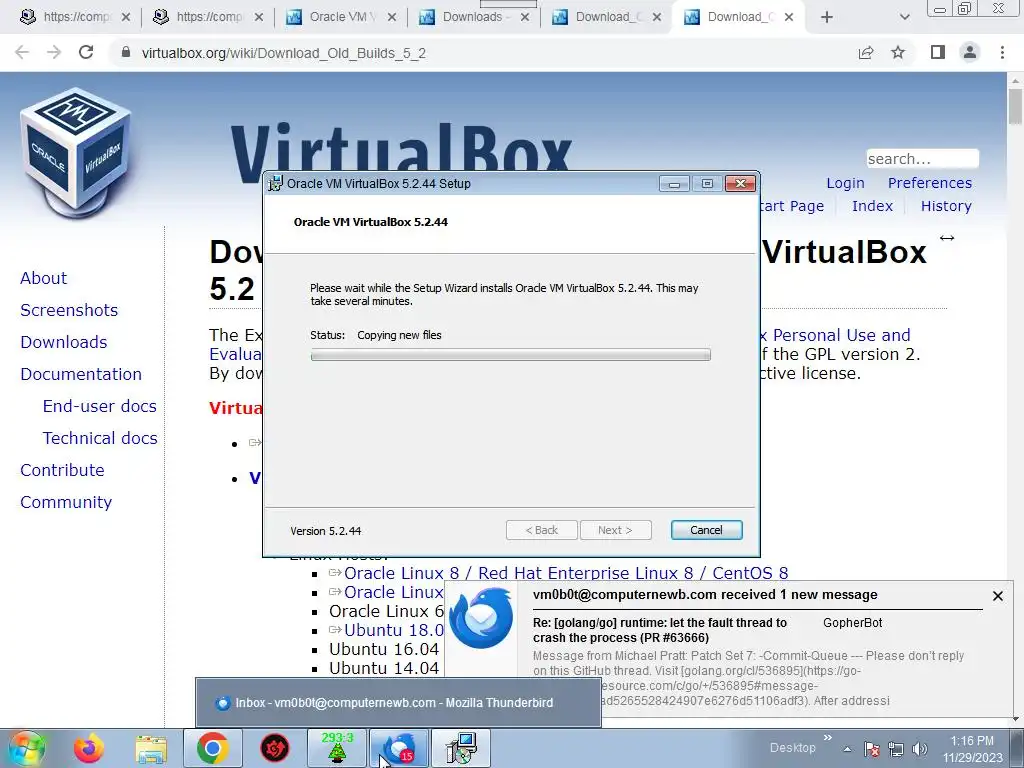Screen dimensions: 1024x768
Task: Open Screenshots in the sidebar
Action: [x=69, y=310]
